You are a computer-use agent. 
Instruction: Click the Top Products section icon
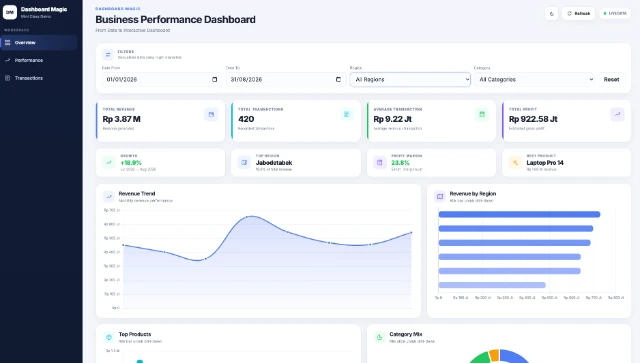(x=109, y=337)
